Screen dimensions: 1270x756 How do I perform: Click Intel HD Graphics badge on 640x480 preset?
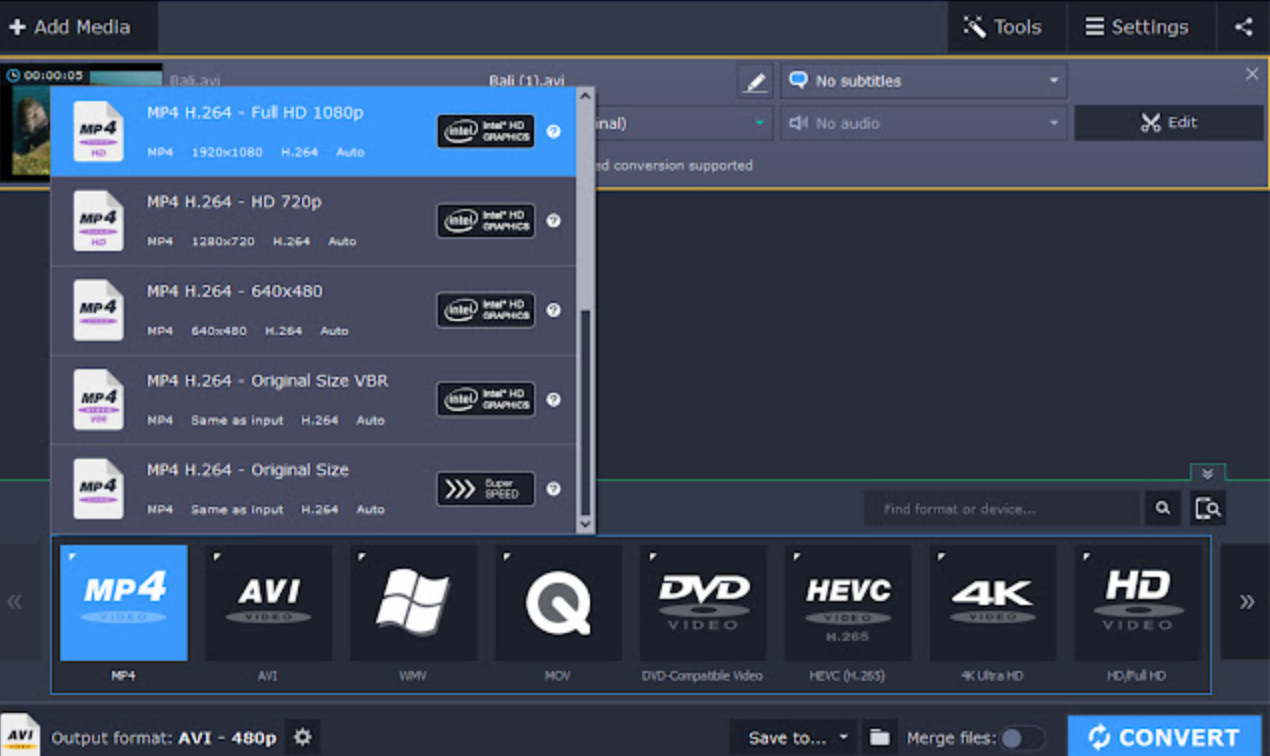(486, 310)
